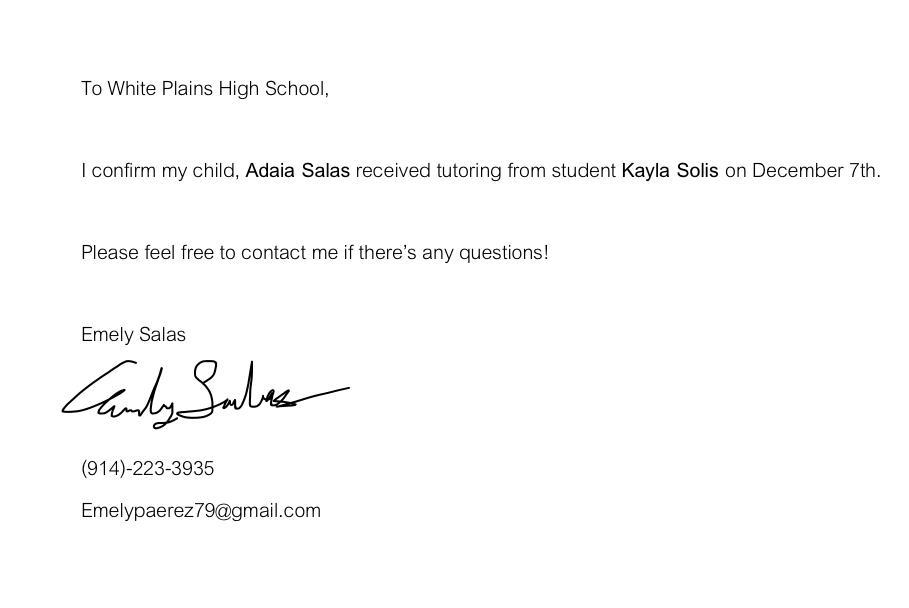Image resolution: width=909 pixels, height=608 pixels.
Task: Click the email address Emelypaerez79@gmail.com
Action: [x=201, y=511]
